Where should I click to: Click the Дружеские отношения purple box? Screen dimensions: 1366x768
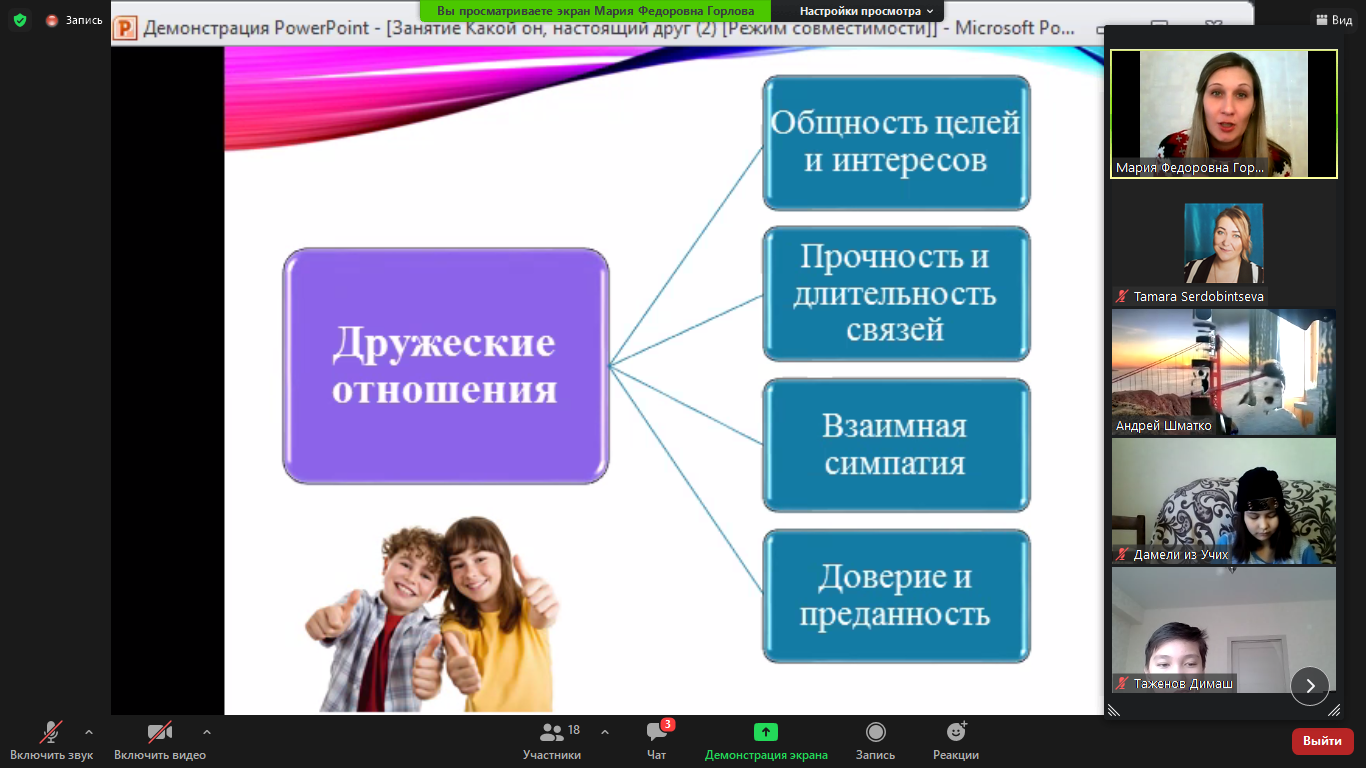click(446, 366)
